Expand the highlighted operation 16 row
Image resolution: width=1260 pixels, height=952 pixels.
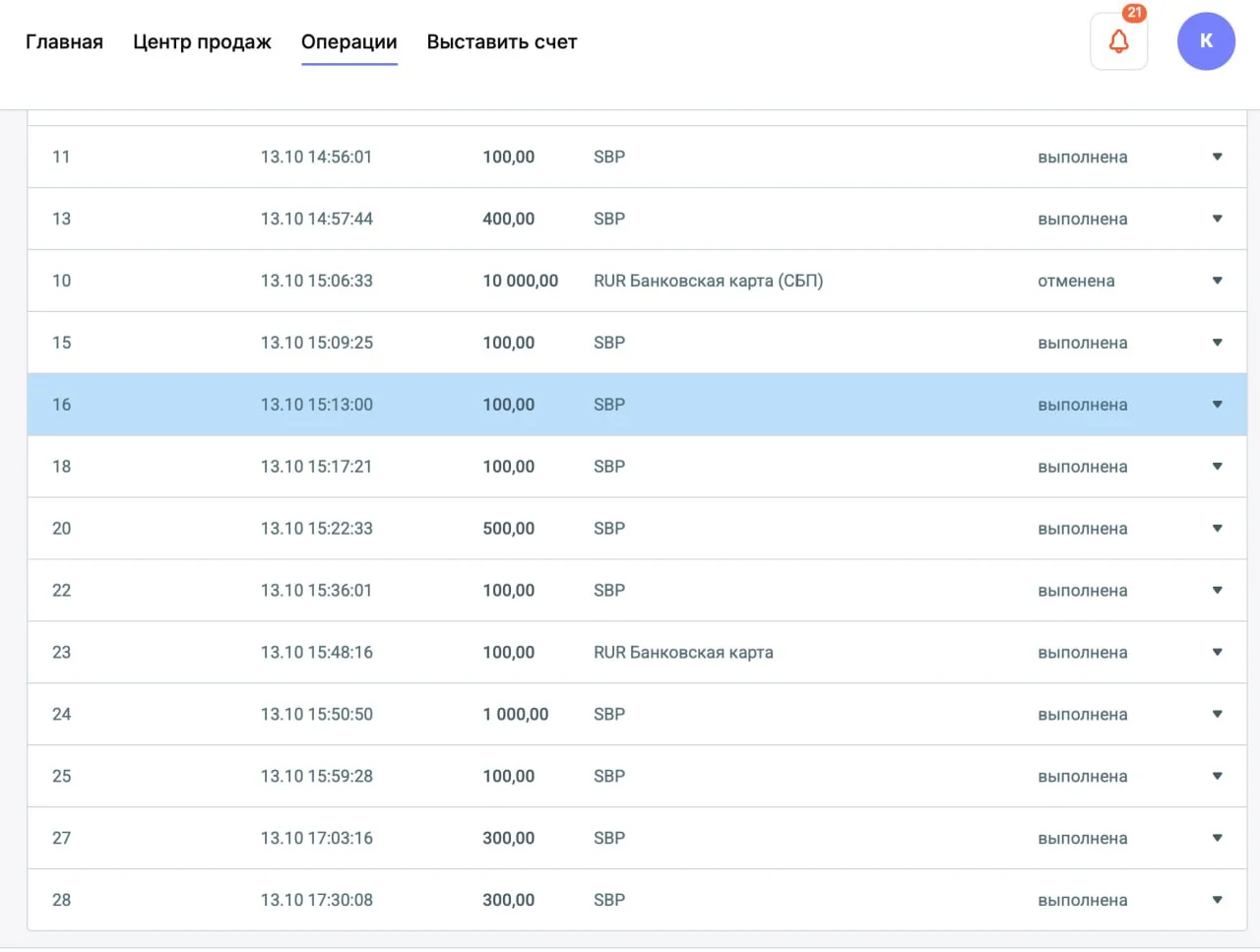(x=1218, y=405)
